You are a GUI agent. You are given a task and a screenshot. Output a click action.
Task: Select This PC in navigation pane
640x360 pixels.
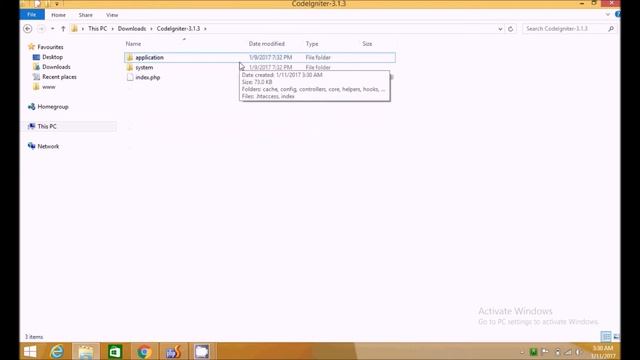47,127
